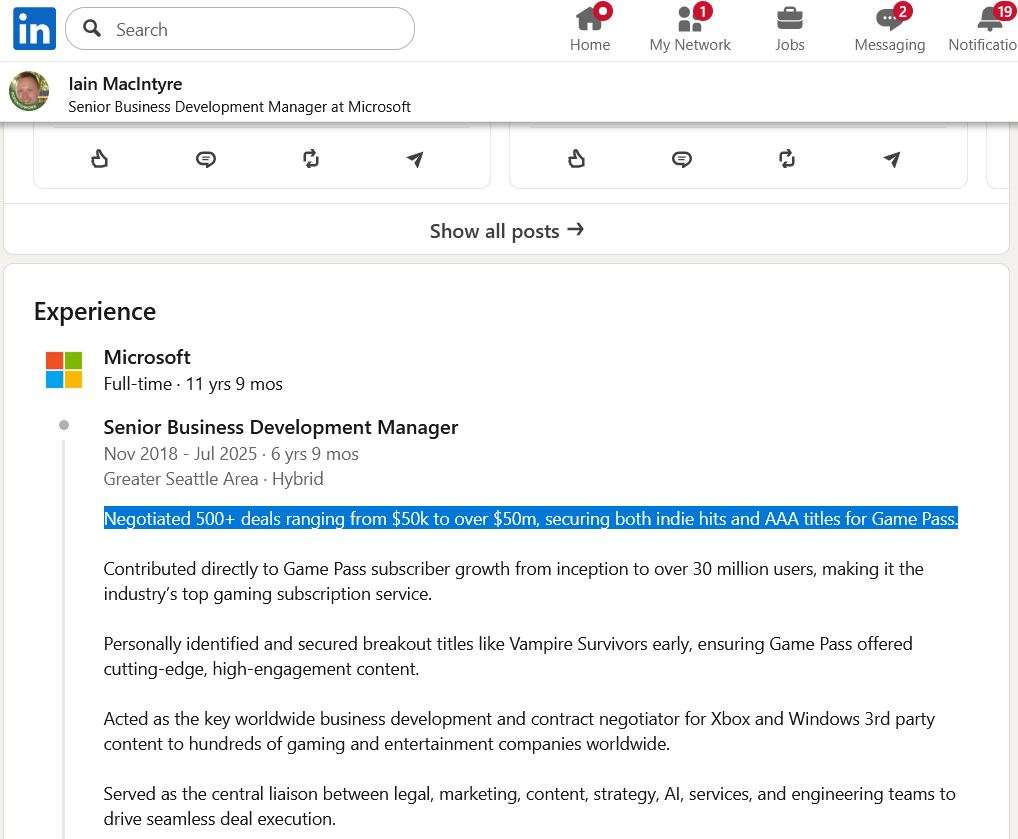Click the Microsoft company logo
This screenshot has width=1018, height=839.
pos(64,369)
